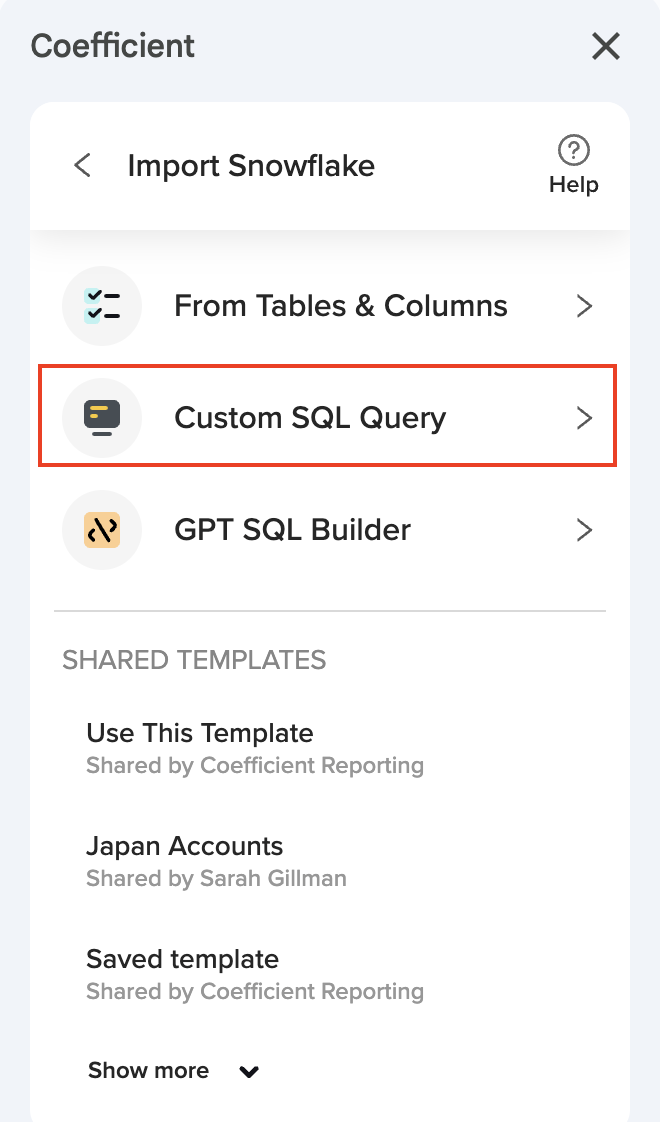Select the From Tables & Columns option
Image resolution: width=660 pixels, height=1122 pixels.
(x=340, y=306)
